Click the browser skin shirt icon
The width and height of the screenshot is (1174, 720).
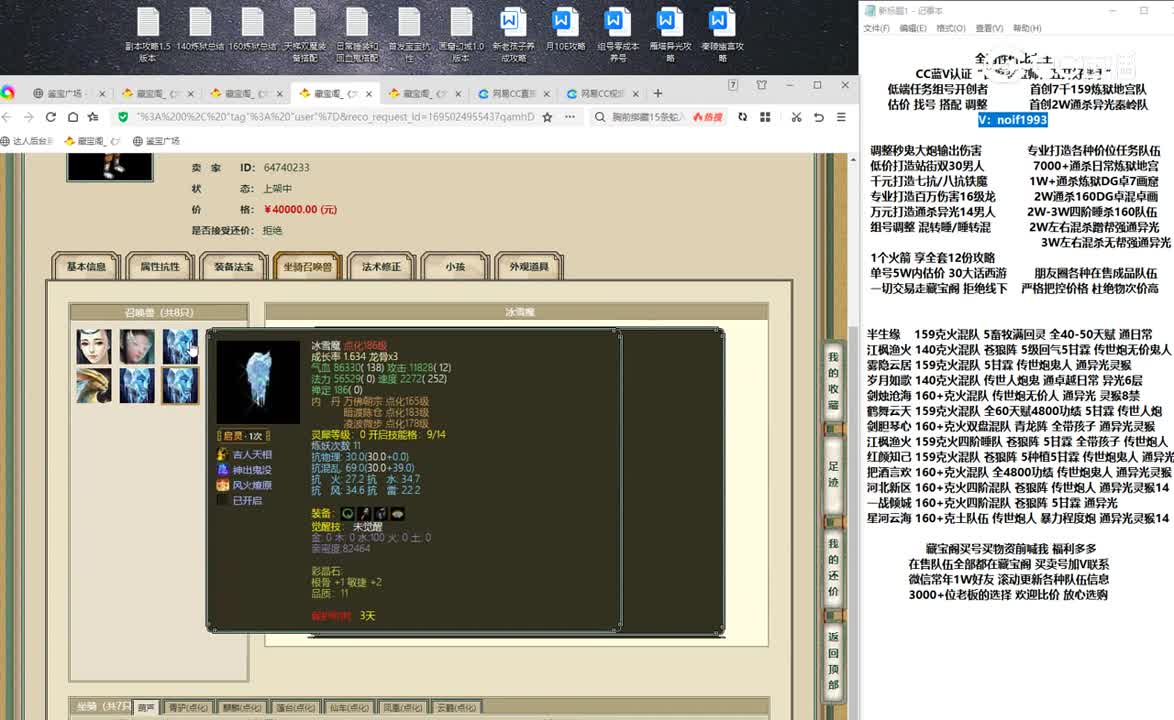(x=761, y=85)
